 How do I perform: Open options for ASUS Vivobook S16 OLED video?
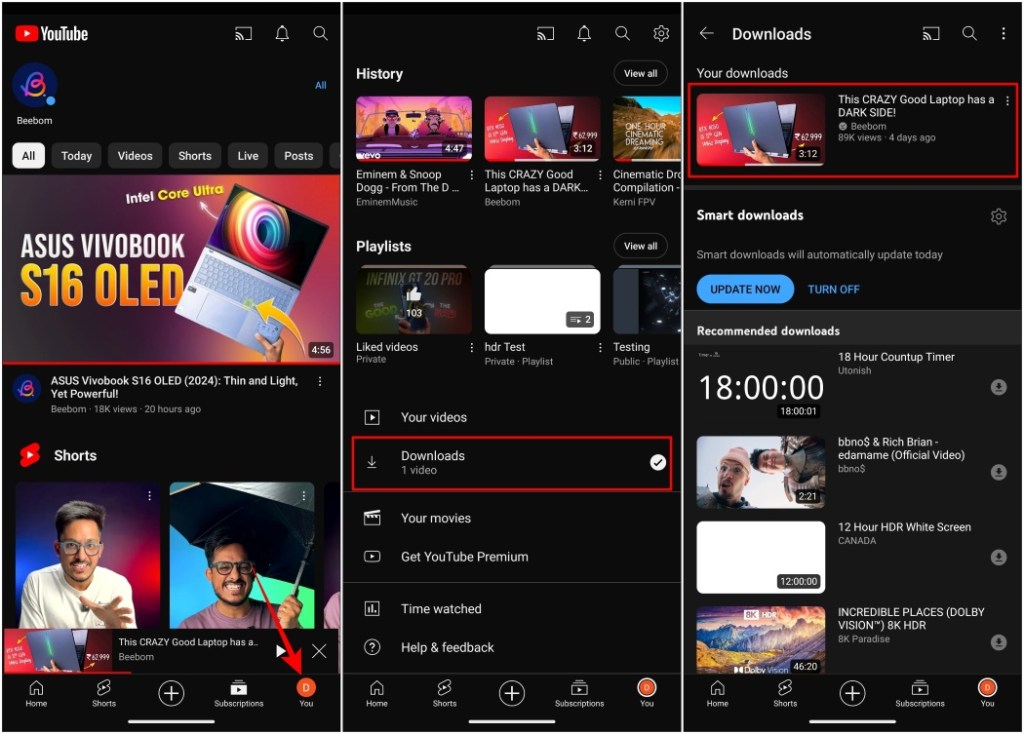click(x=319, y=381)
